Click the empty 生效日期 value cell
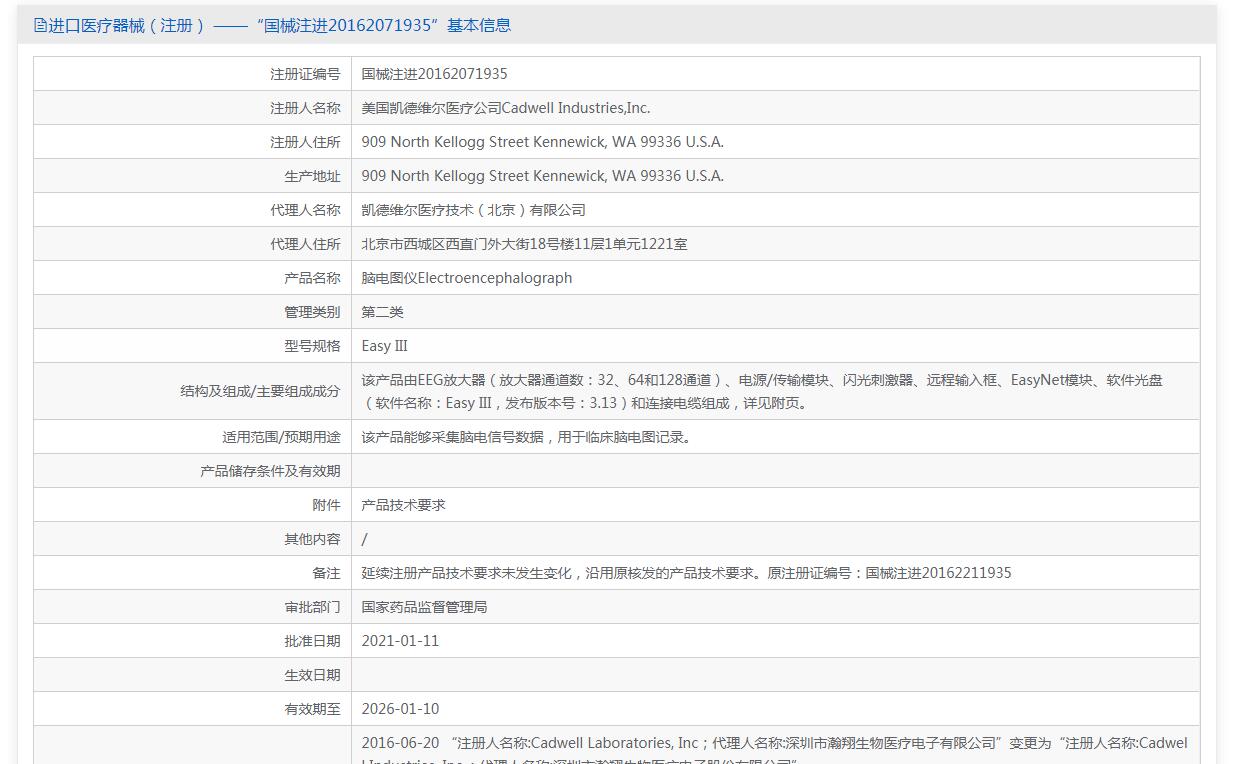The width and height of the screenshot is (1235, 764). tap(775, 675)
